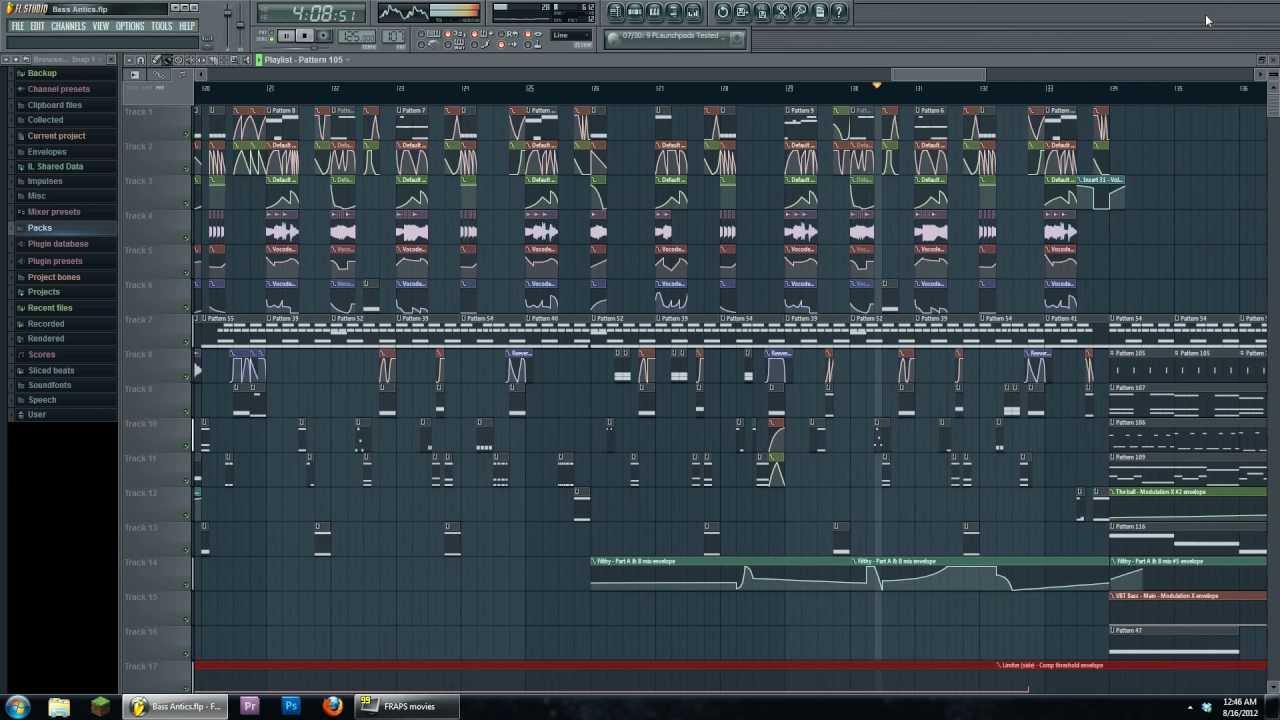This screenshot has height=720, width=1280.
Task: Toggle mute on Track 1
Action: click(186, 134)
